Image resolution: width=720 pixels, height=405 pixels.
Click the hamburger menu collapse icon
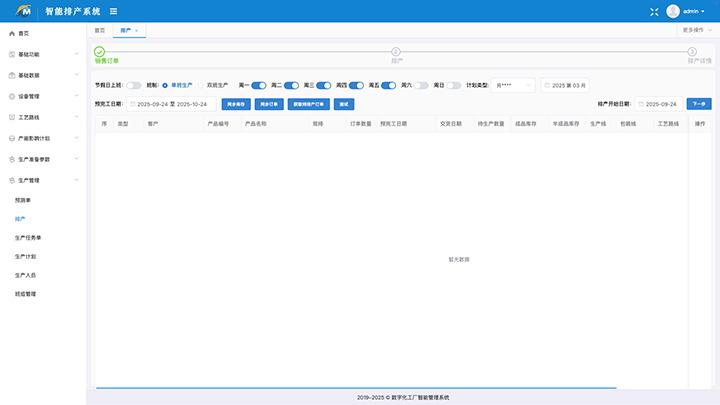point(113,11)
